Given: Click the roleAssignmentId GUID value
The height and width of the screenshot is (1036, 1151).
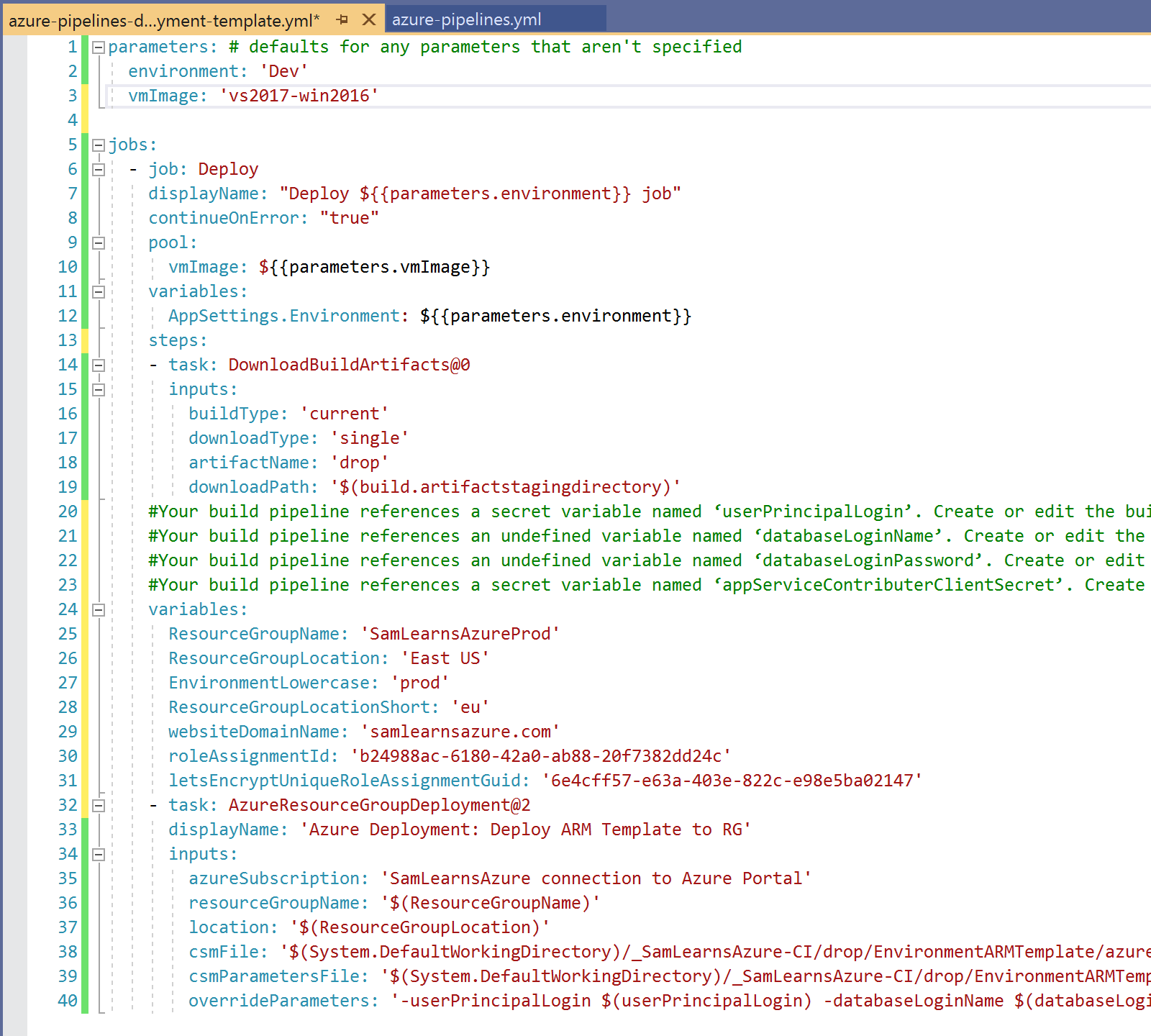Looking at the screenshot, I should pos(540,756).
